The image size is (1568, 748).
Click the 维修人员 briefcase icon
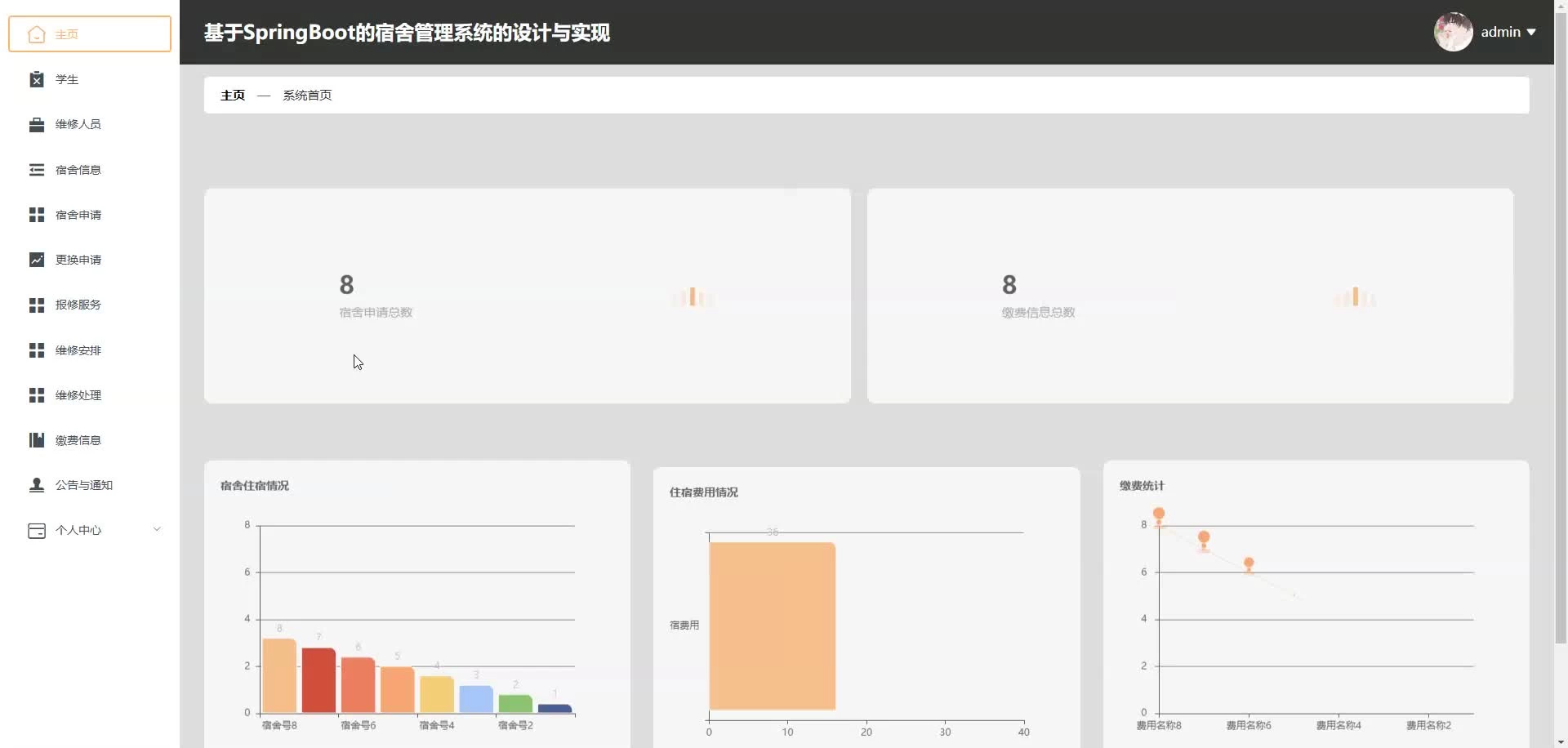37,124
